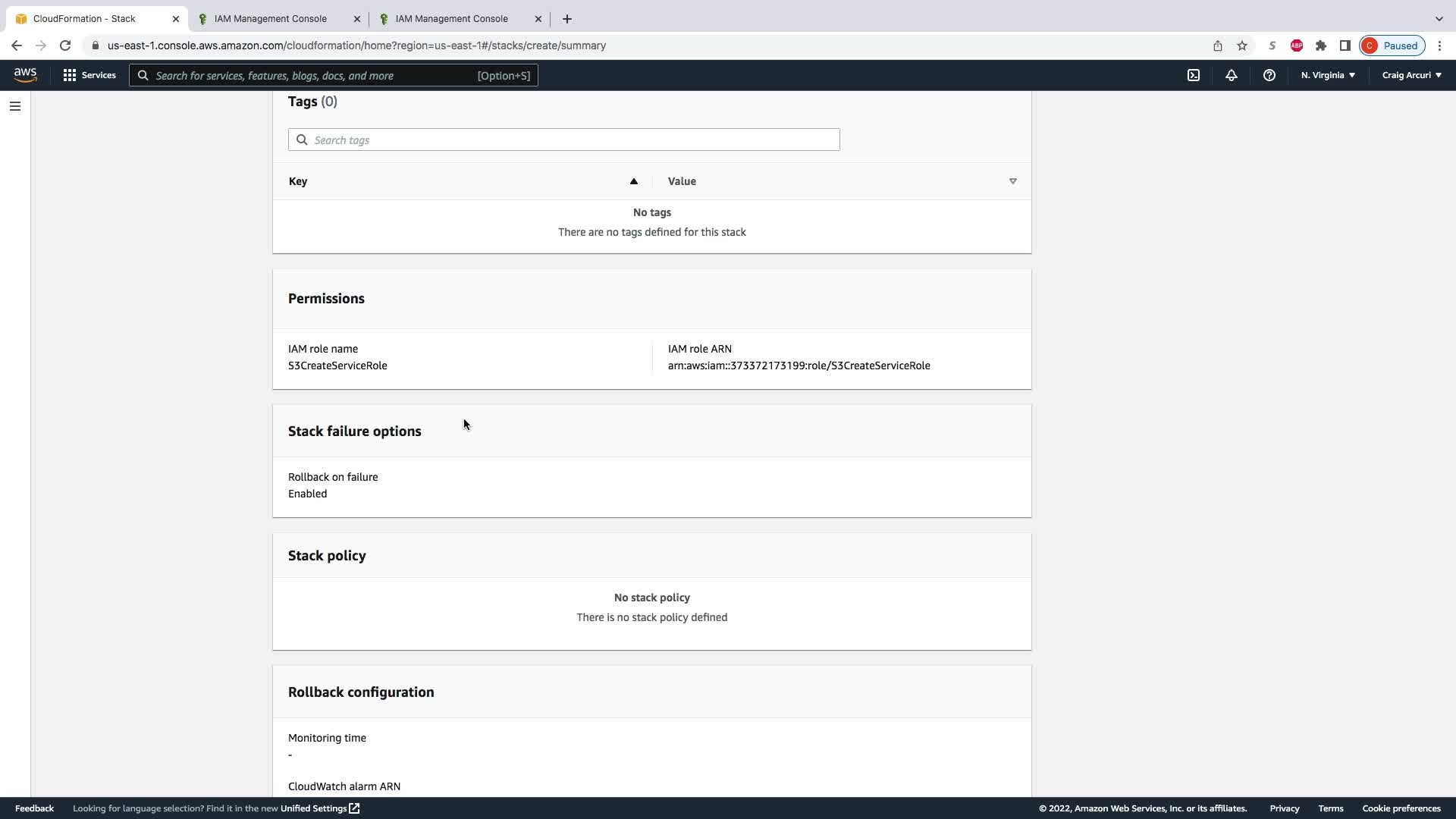Screen dimensions: 1456x819
Task: Switch to the third IAM Management Console tab
Action: click(452, 19)
